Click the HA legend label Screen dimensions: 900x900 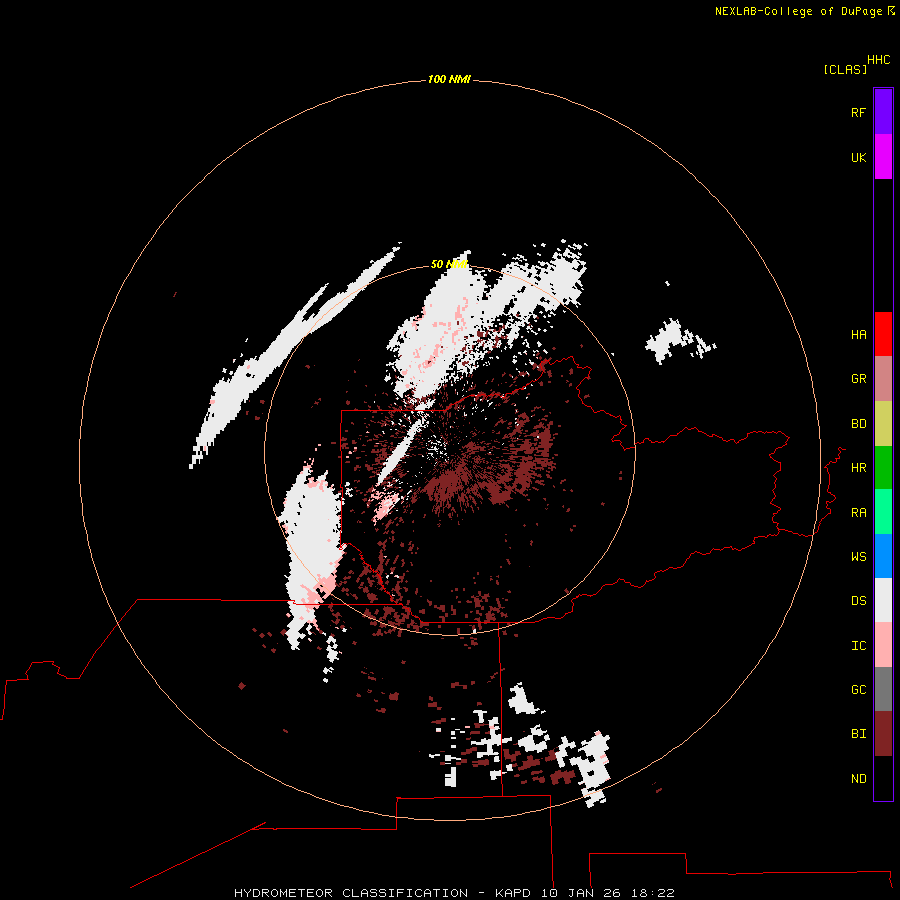(858, 335)
